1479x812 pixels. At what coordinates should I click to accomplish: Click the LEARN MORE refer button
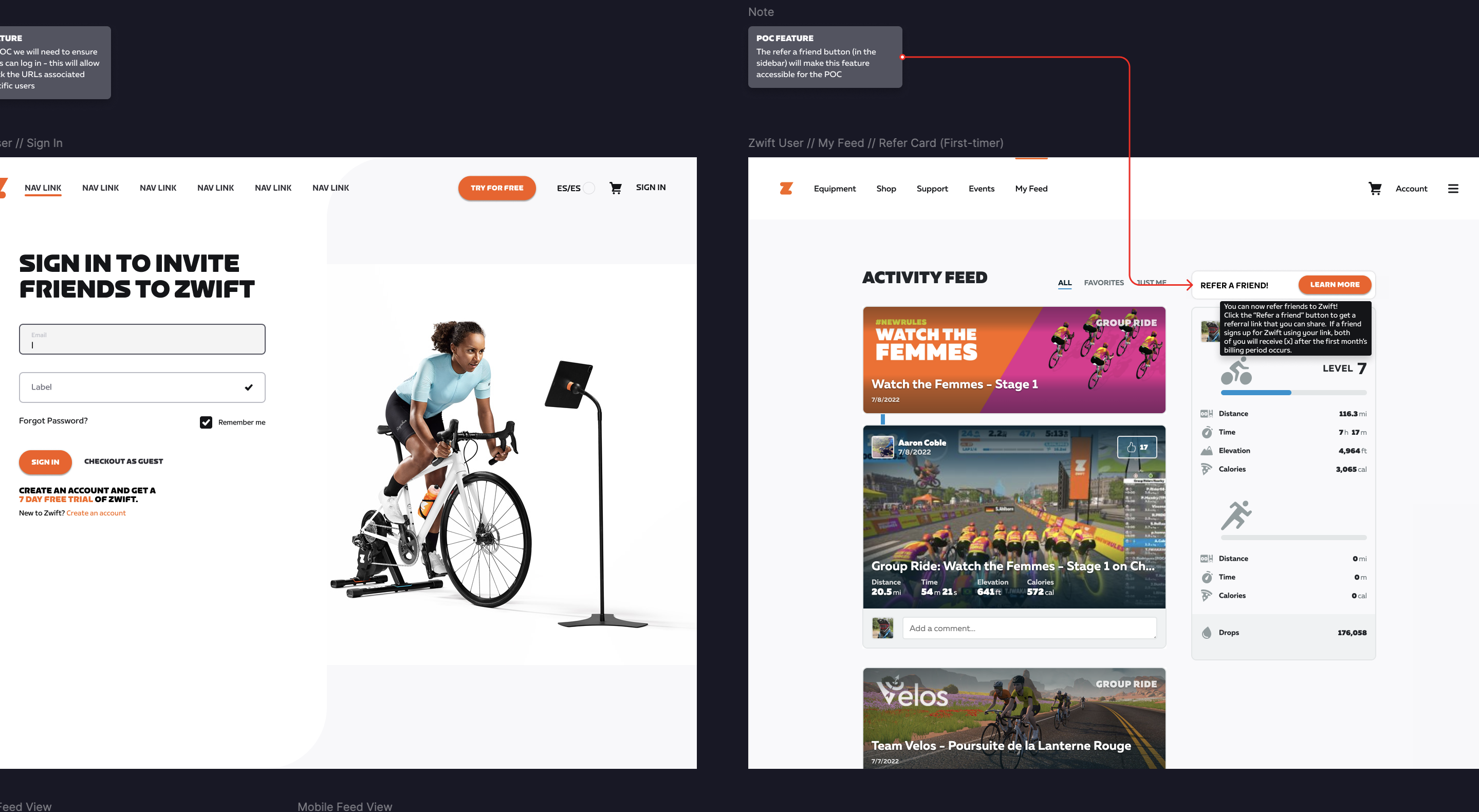[x=1334, y=284]
